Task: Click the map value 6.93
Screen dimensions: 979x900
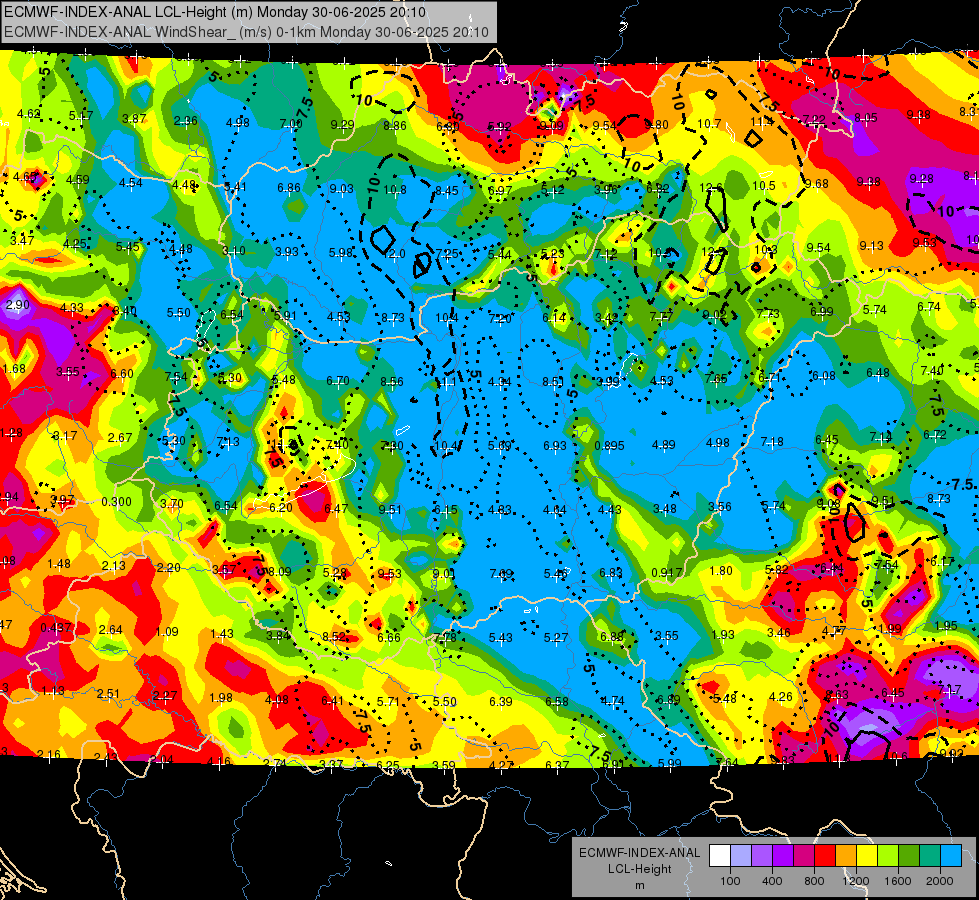Action: click(554, 445)
